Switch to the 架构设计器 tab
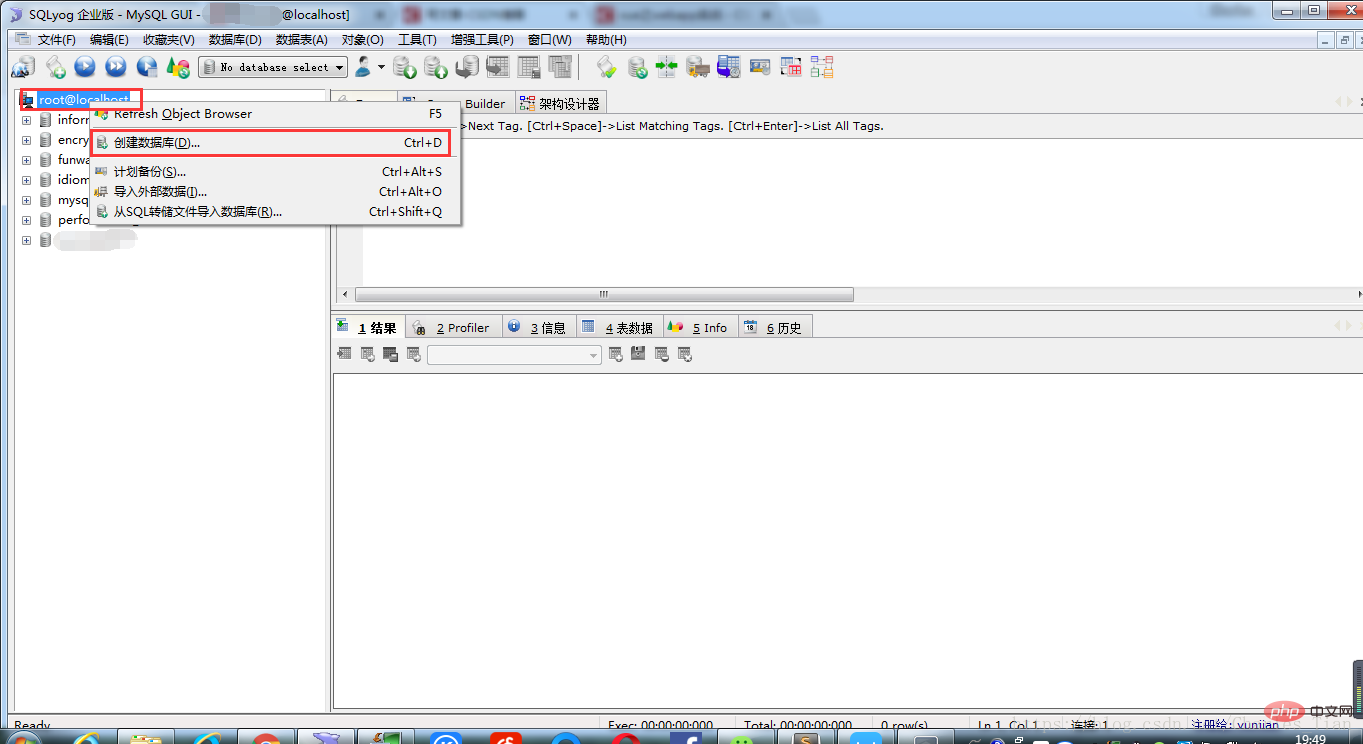Viewport: 1363px width, 744px height. [x=561, y=104]
